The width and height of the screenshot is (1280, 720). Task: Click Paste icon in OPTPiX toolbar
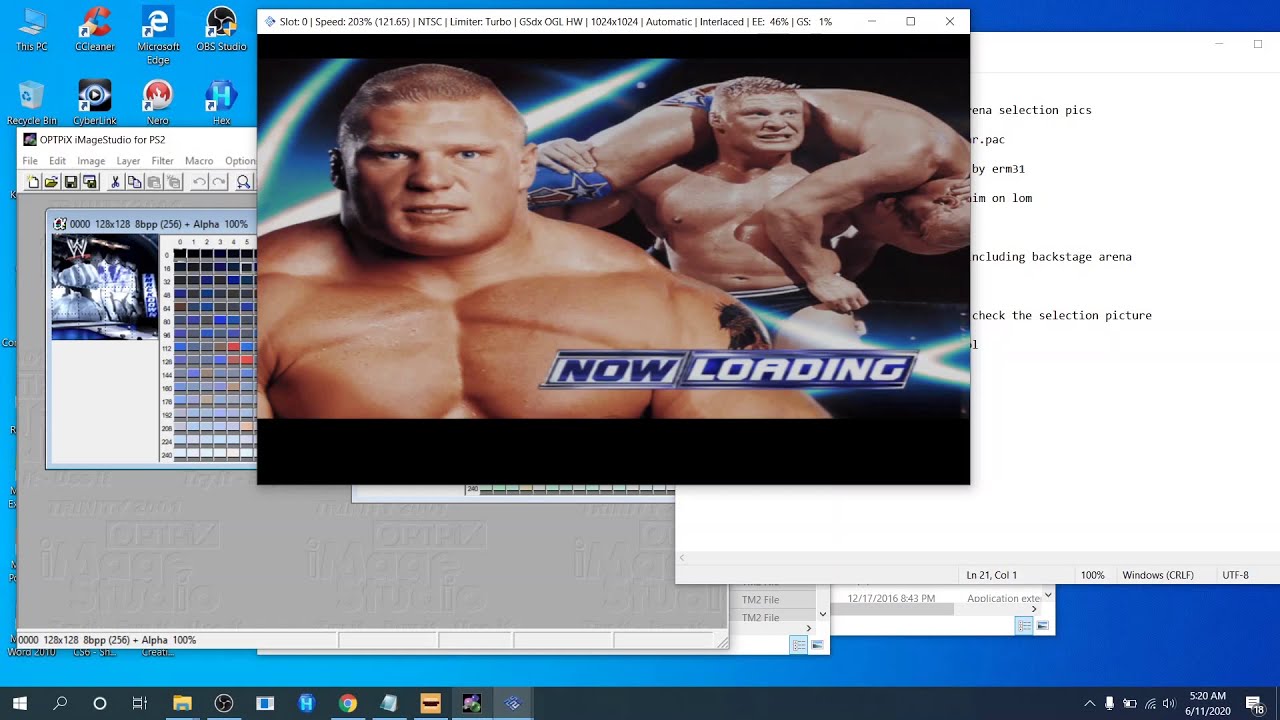(154, 182)
